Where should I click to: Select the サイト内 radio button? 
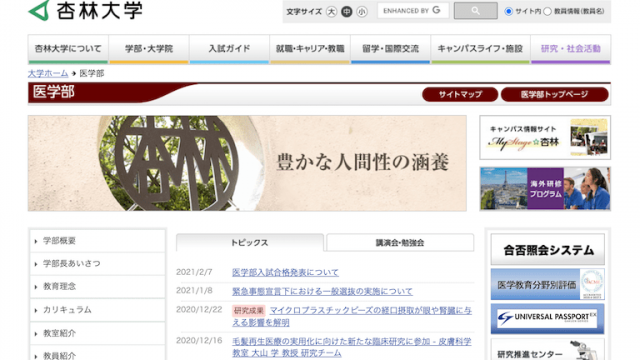click(x=508, y=11)
